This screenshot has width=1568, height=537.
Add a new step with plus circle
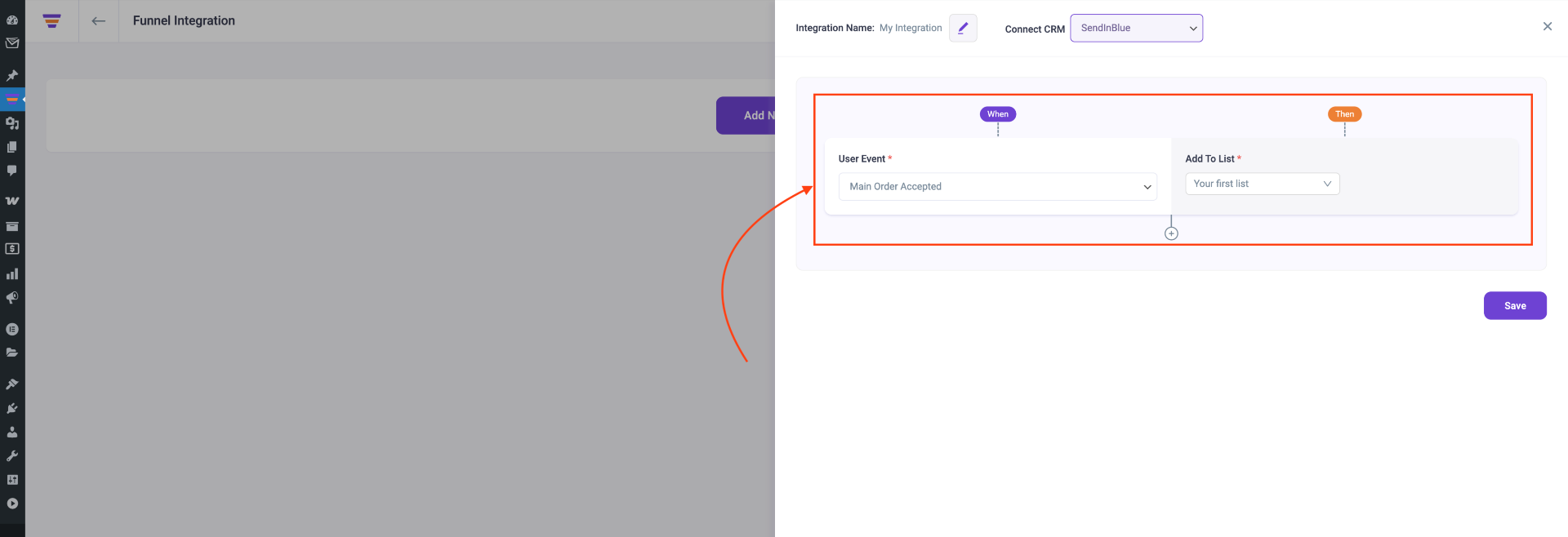click(x=1171, y=233)
